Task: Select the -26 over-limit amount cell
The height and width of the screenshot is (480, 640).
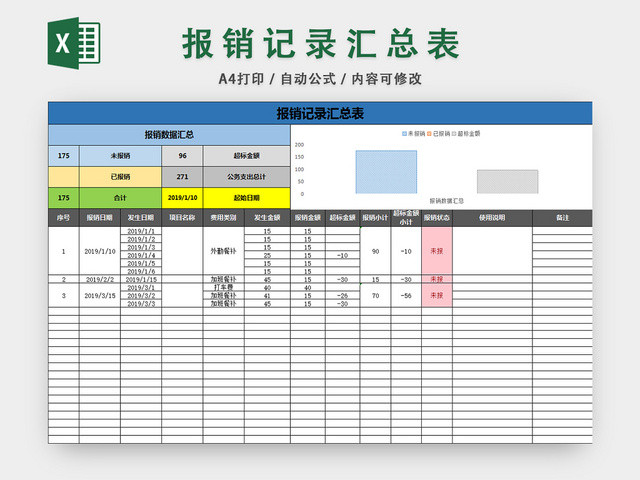Action: tap(342, 296)
